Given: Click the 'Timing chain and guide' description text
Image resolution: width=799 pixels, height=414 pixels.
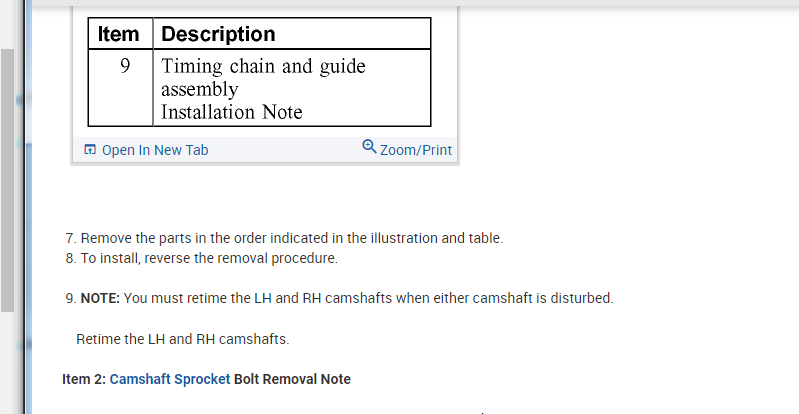Looking at the screenshot, I should coord(263,67).
